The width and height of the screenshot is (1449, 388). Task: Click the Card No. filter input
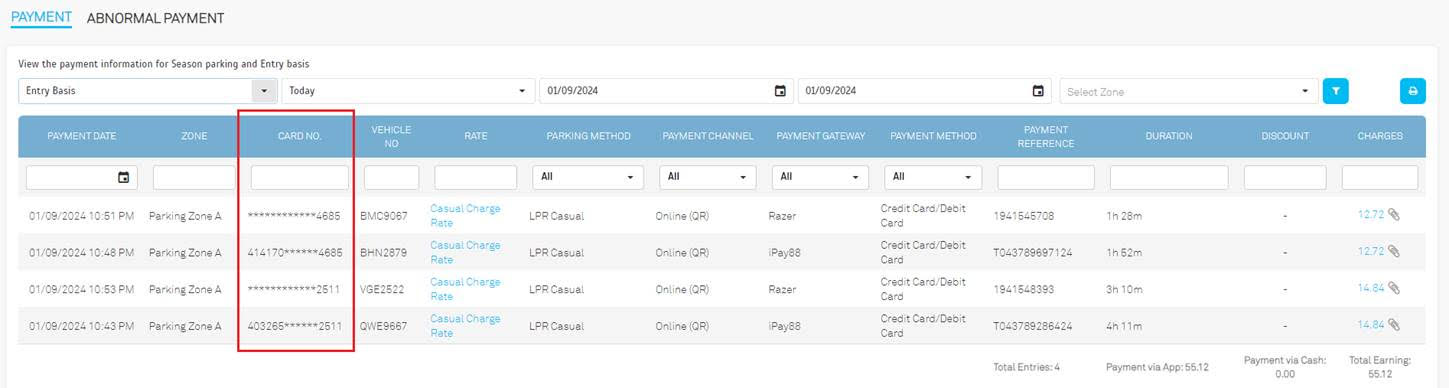[x=299, y=177]
